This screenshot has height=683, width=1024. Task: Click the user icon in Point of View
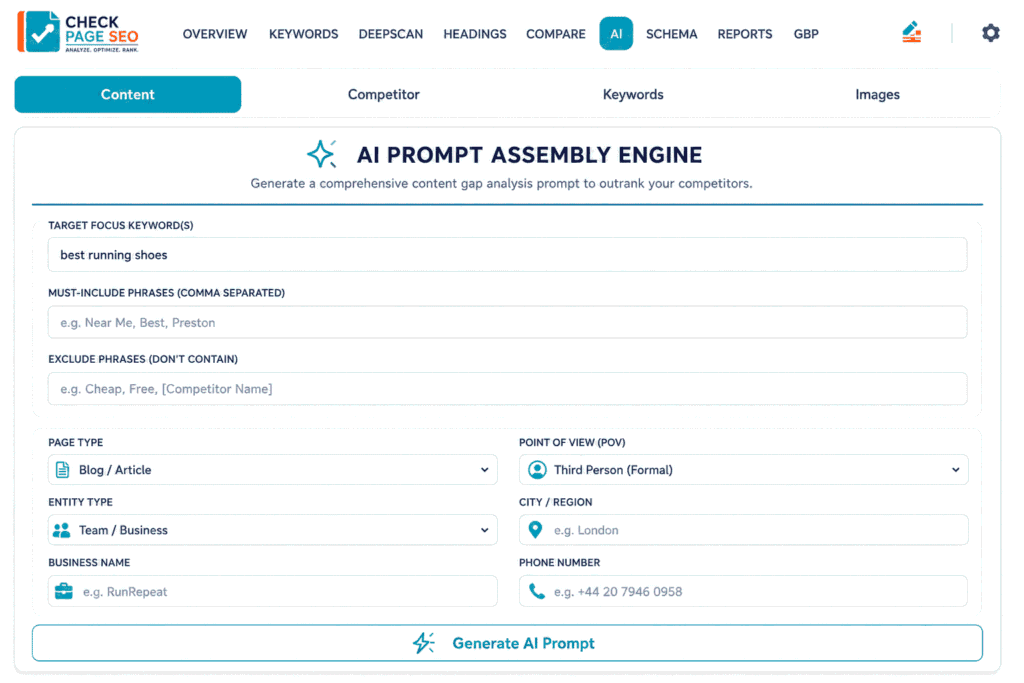[x=537, y=469]
